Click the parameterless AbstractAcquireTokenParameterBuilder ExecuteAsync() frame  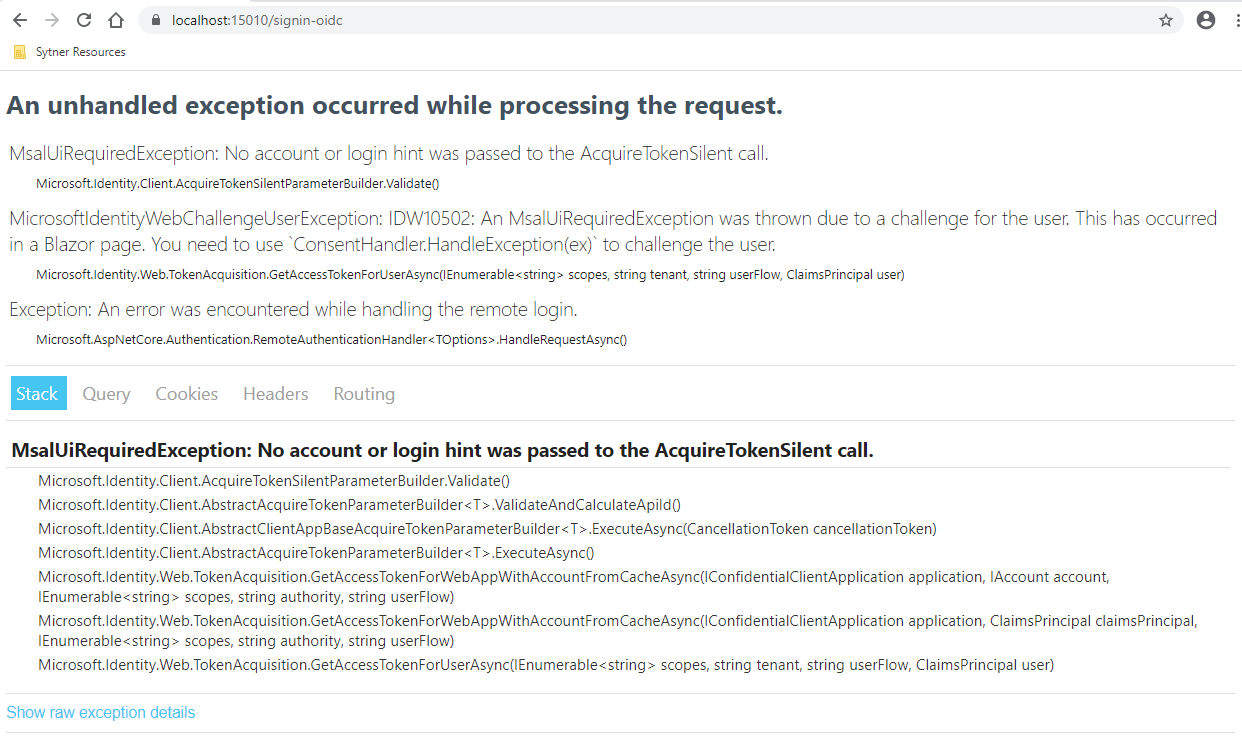(x=316, y=553)
